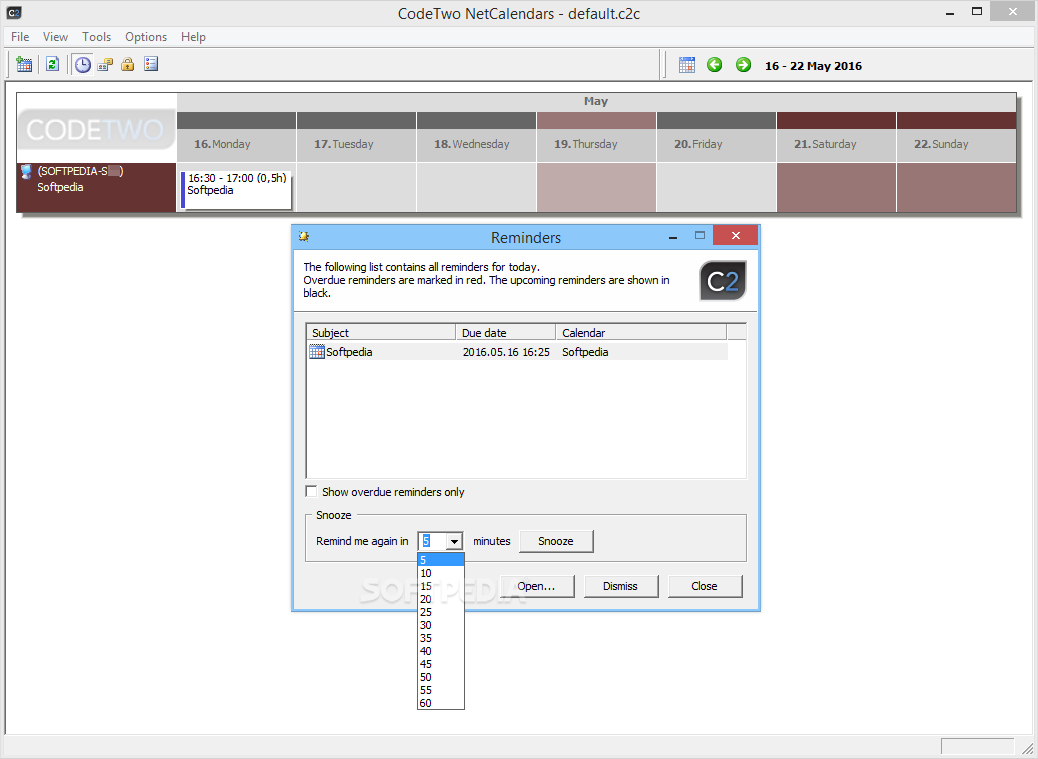The image size is (1038, 759).
Task: Open the File menu
Action: (20, 36)
